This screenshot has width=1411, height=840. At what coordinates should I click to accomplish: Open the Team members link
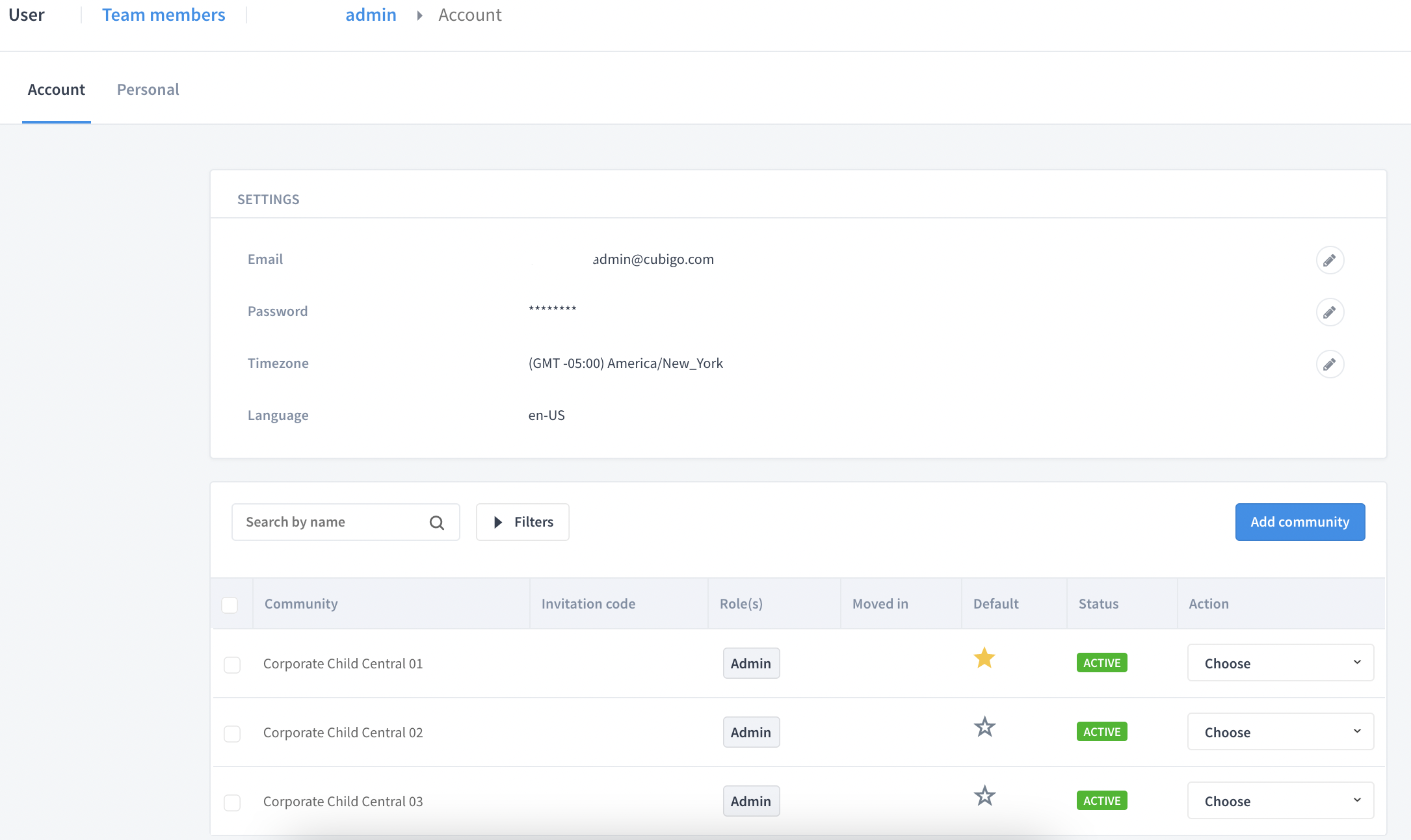pos(164,15)
